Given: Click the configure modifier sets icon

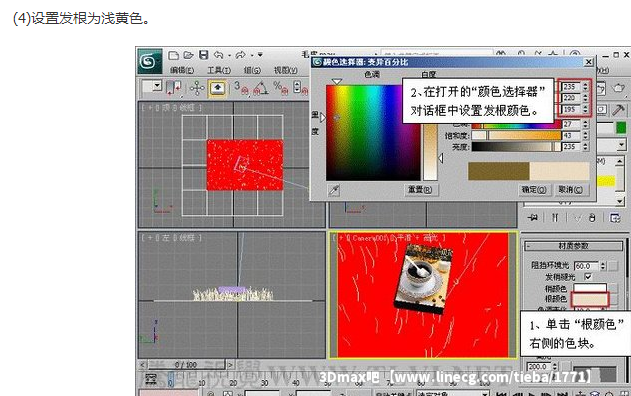Looking at the screenshot, I should coord(615,218).
